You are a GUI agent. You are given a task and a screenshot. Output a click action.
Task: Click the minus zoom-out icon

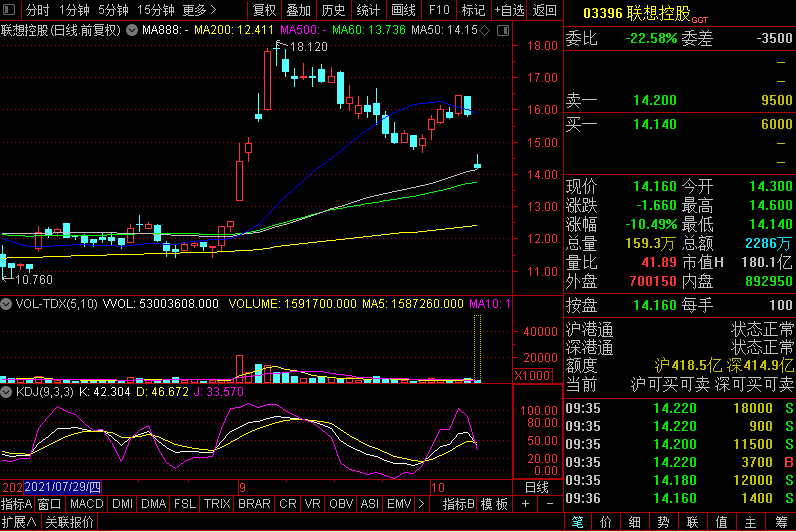click(x=547, y=504)
